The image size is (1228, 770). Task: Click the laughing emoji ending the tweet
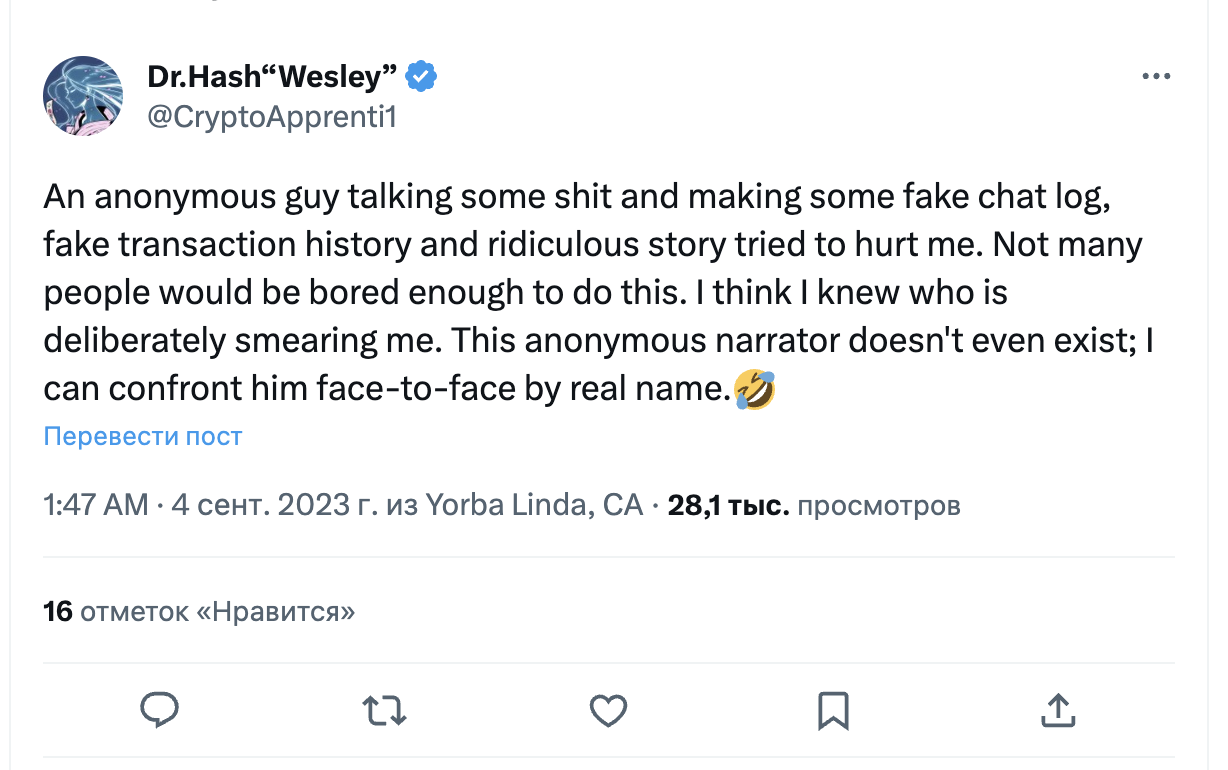pos(754,389)
